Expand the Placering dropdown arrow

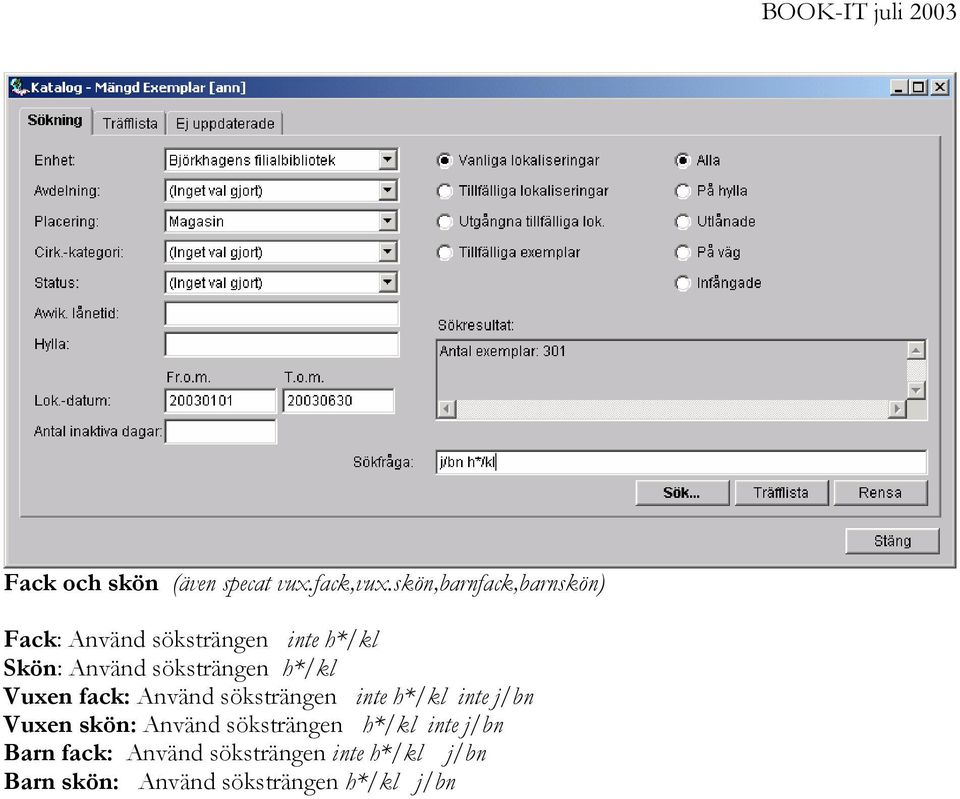[387, 221]
